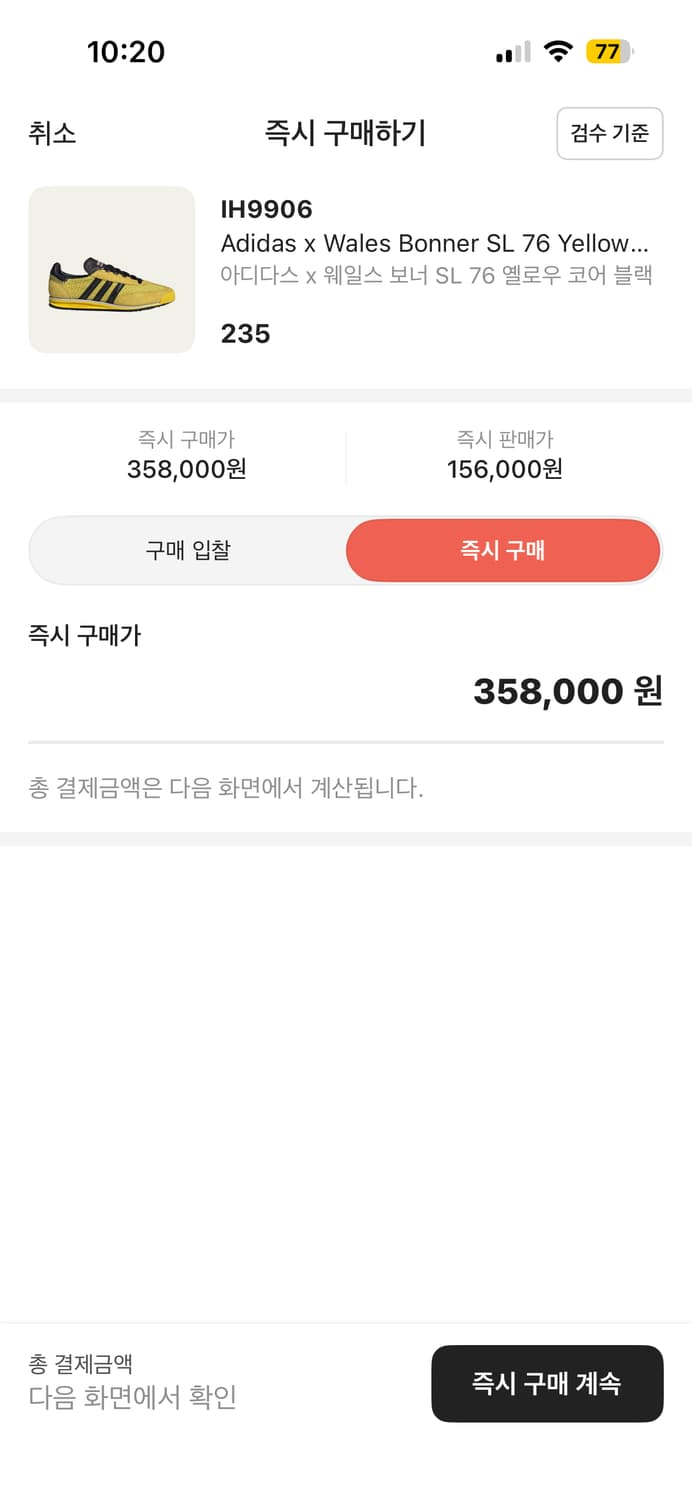This screenshot has width=692, height=1500.
Task: Open the 검수 기준 guidelines
Action: click(x=610, y=133)
